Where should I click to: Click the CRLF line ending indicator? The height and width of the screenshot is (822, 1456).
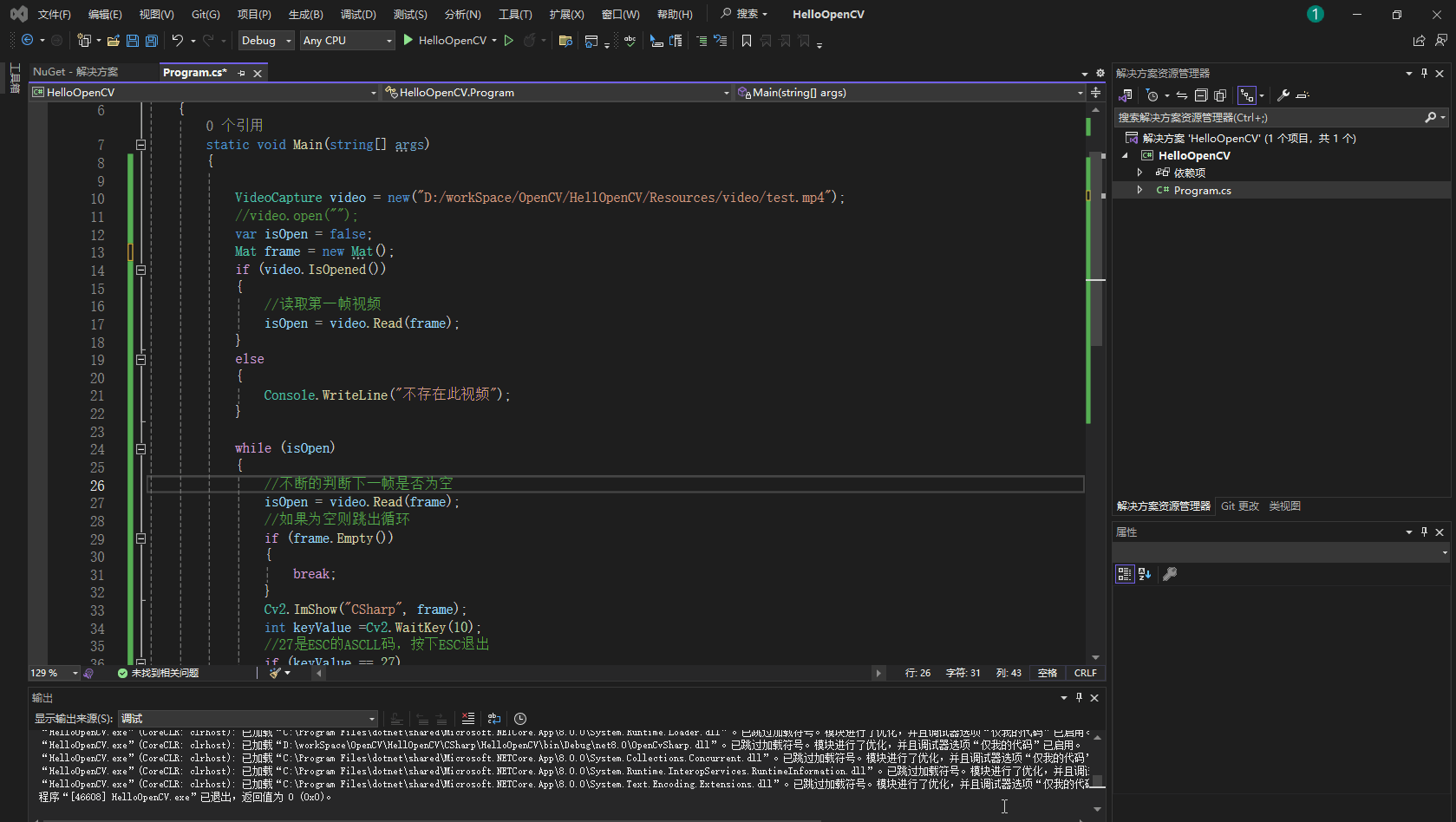click(x=1086, y=673)
